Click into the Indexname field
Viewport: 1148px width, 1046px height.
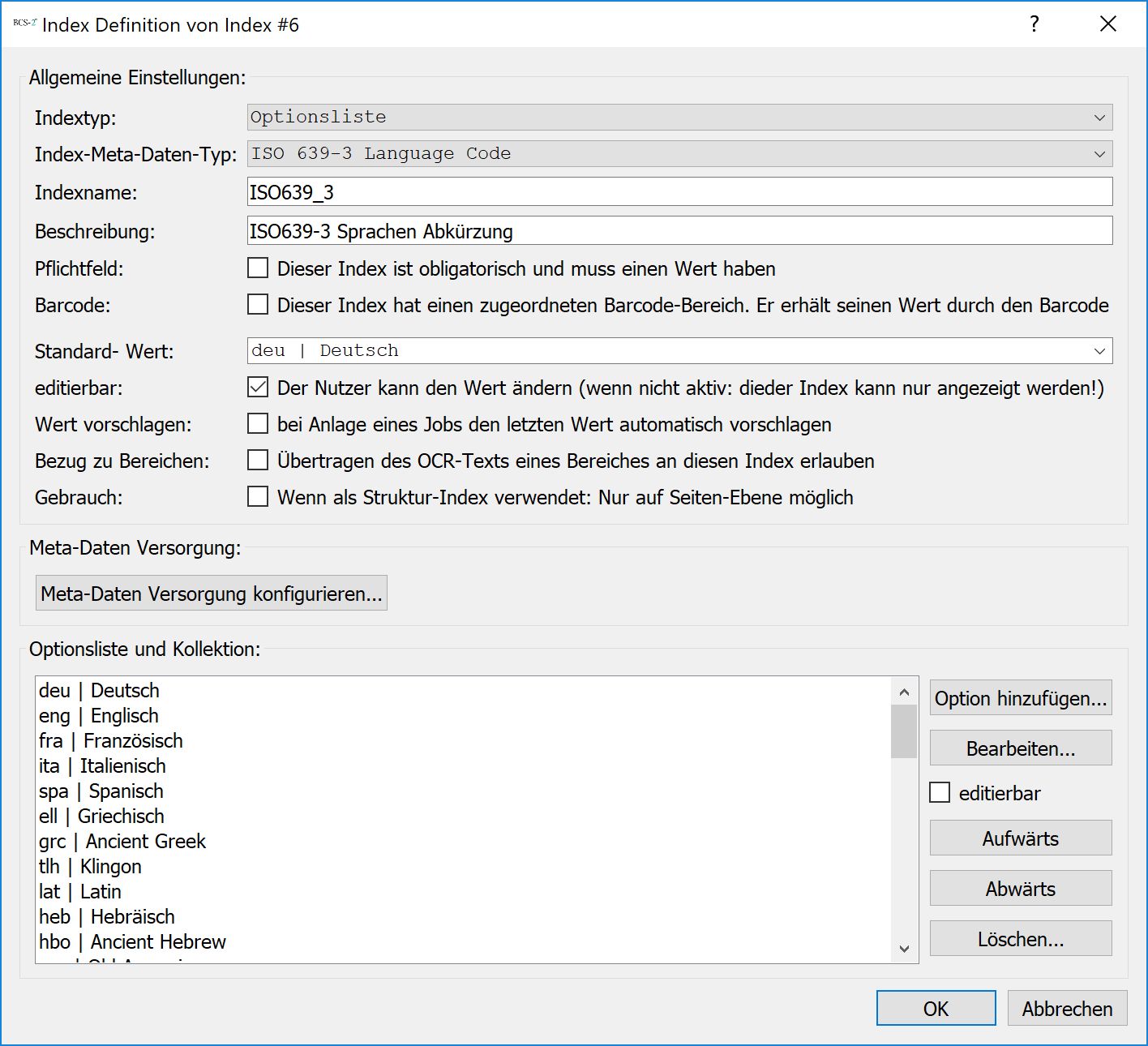pos(679,192)
